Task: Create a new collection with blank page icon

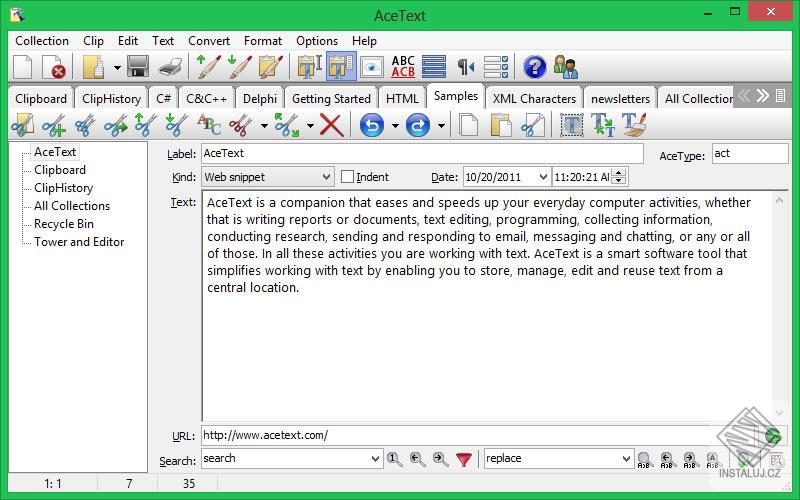Action: coord(22,67)
